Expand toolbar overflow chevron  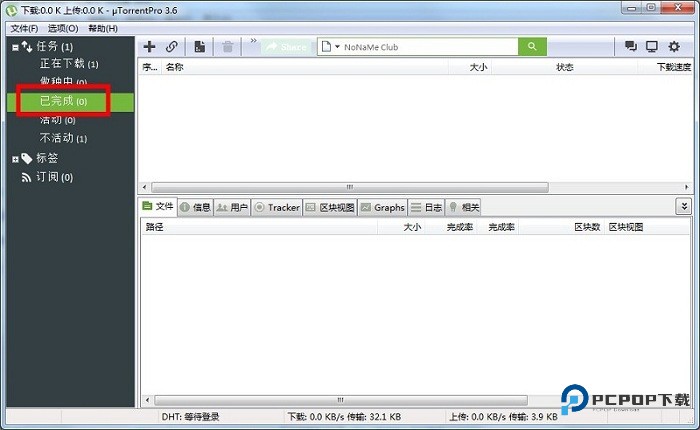pyautogui.click(x=253, y=41)
